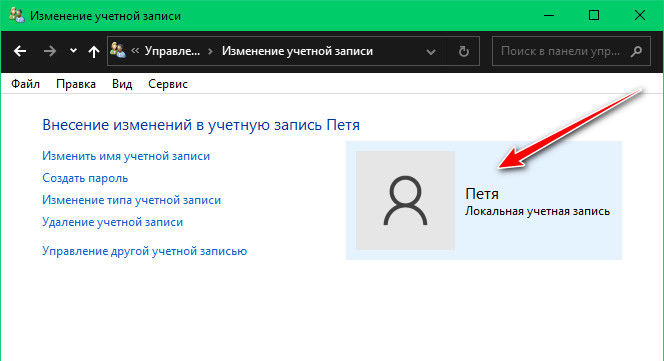Image resolution: width=664 pixels, height=361 pixels.
Task: Click the forward navigation arrow
Action: [50, 51]
